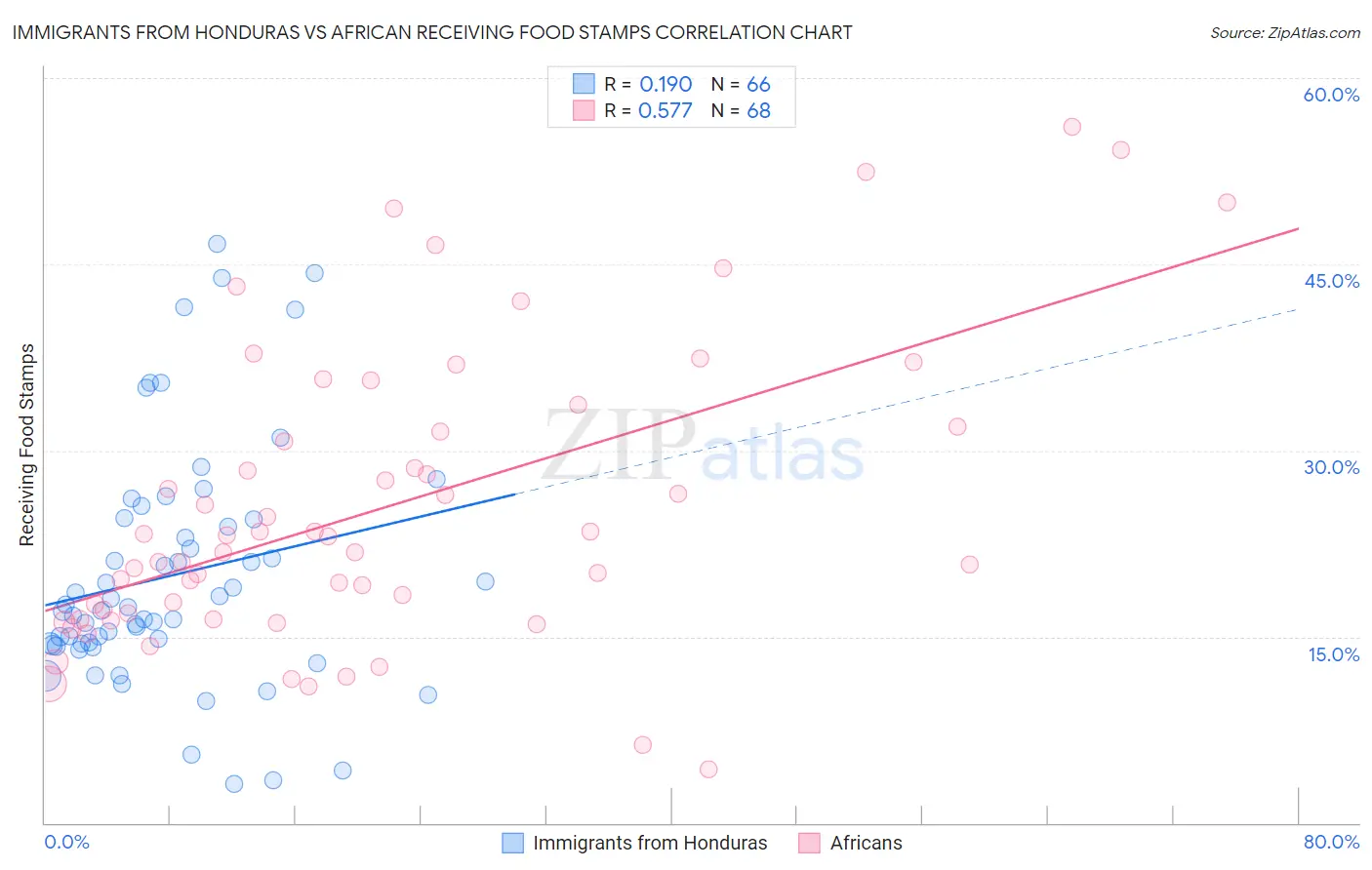Click the R = 0.190 correlation value

pos(648,84)
